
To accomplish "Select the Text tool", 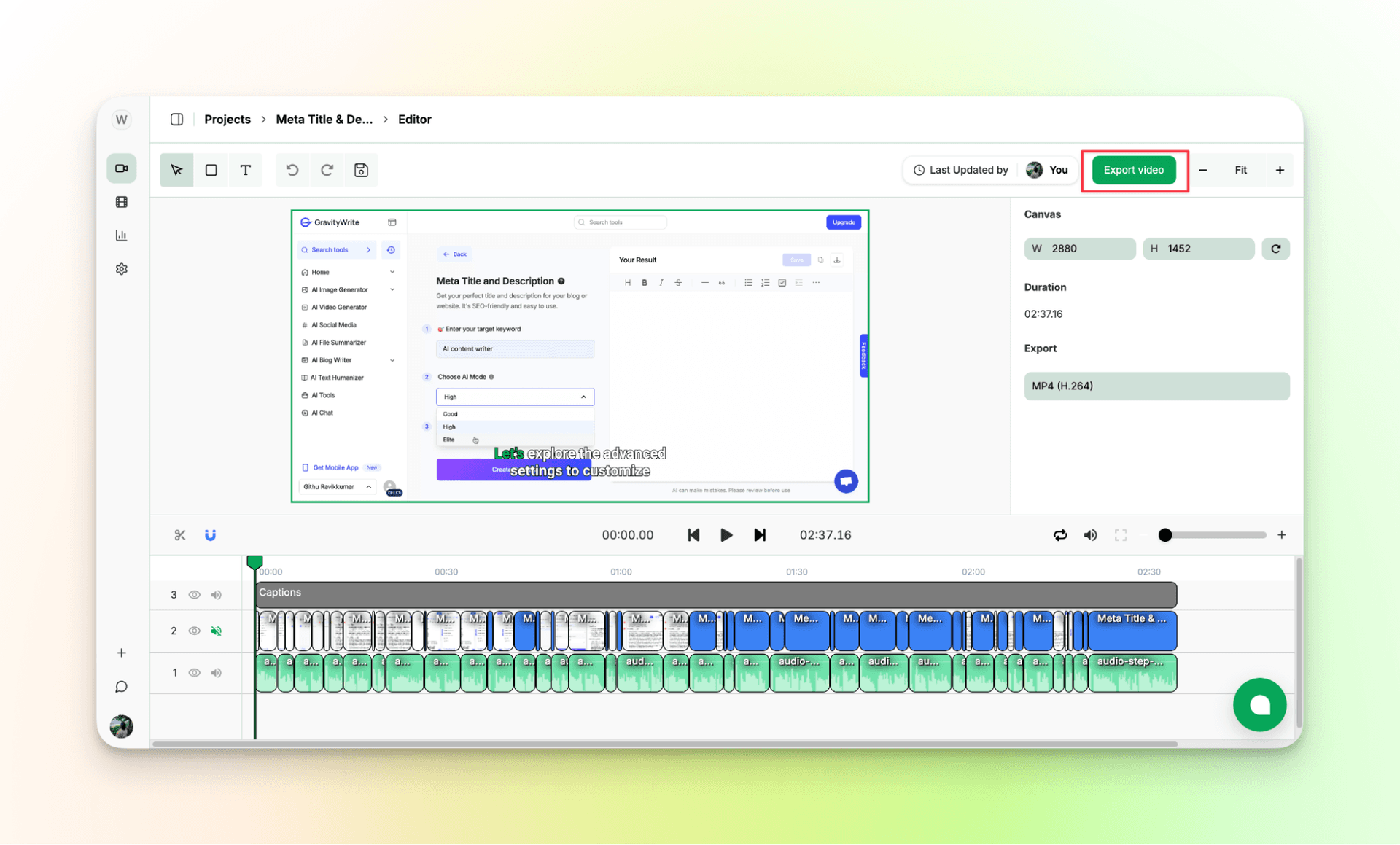I will point(246,170).
